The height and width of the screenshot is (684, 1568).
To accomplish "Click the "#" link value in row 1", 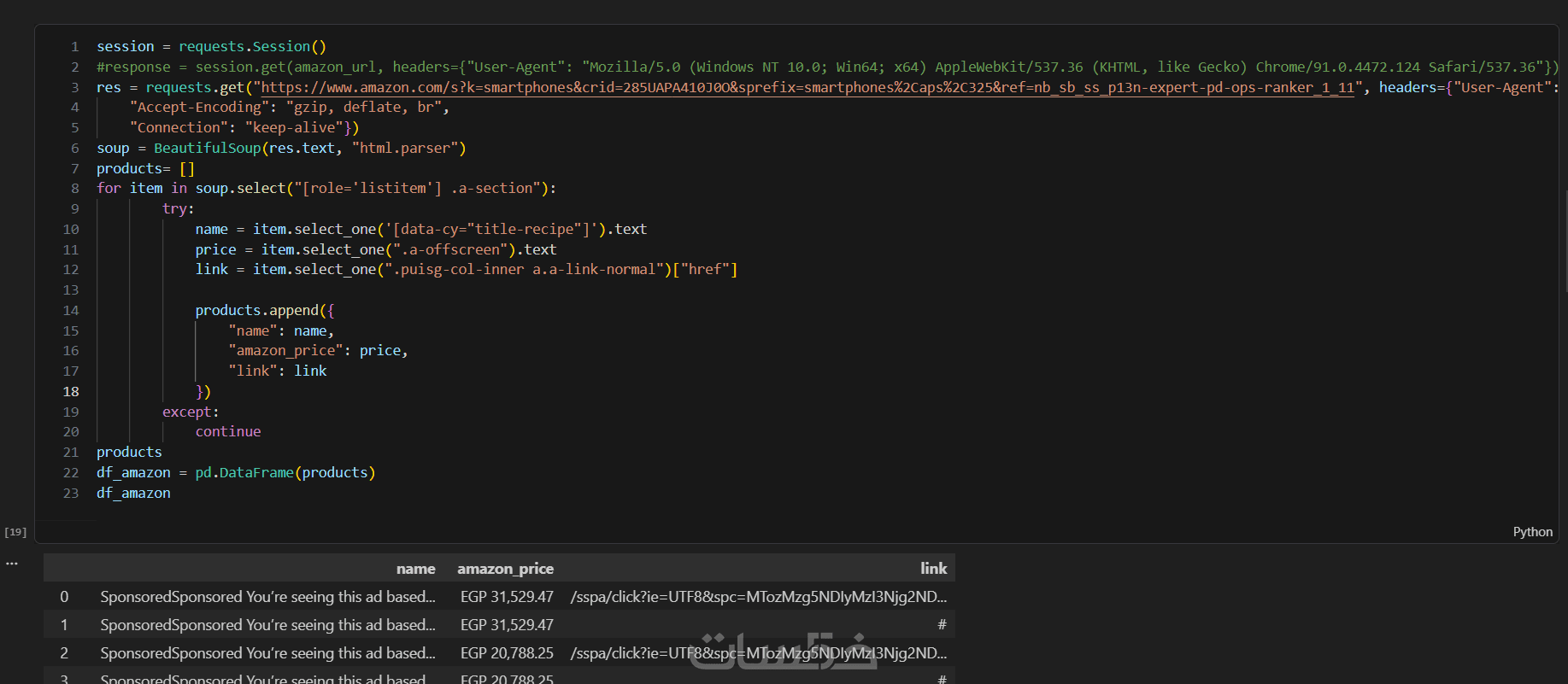I will click(942, 625).
